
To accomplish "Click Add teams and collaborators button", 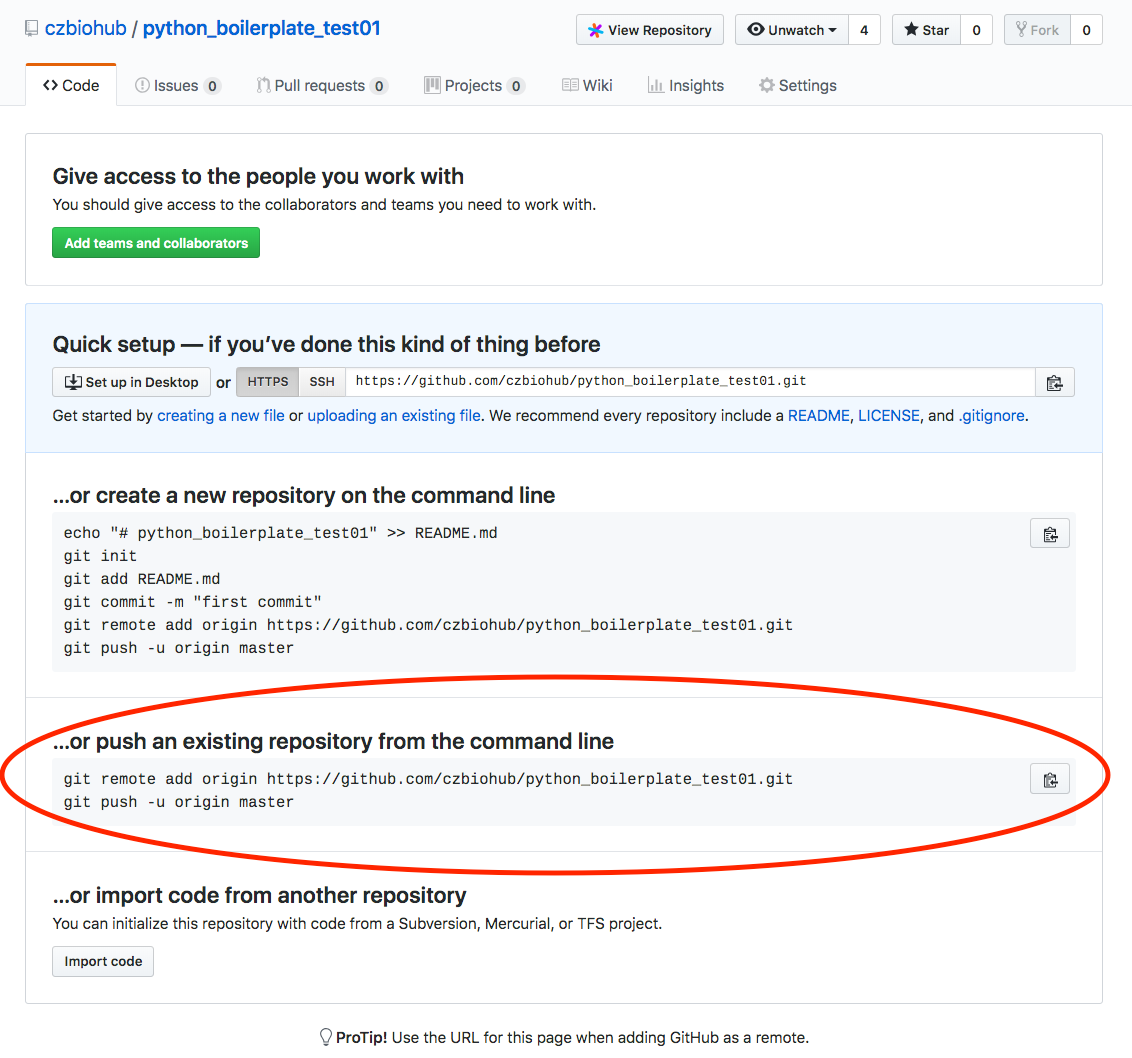I will [x=156, y=243].
